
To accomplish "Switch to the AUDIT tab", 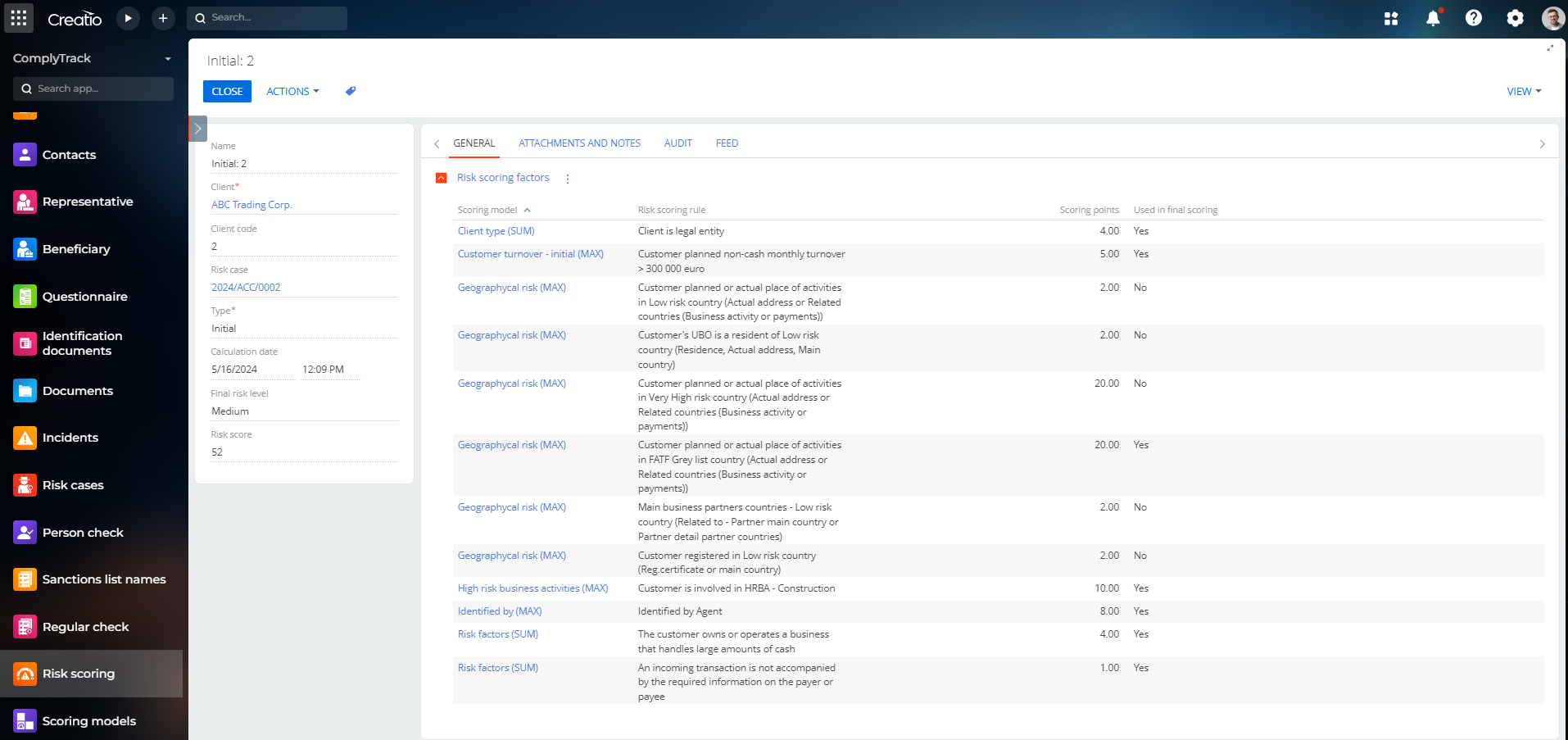I will [x=678, y=143].
